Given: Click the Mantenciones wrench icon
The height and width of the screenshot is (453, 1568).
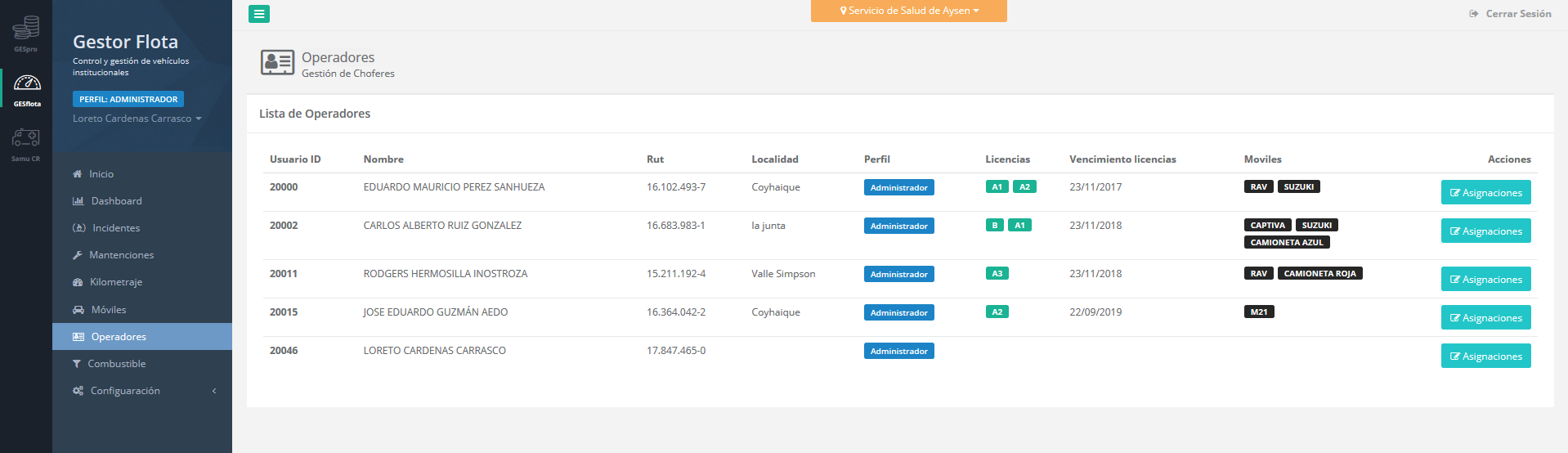Looking at the screenshot, I should click(78, 255).
